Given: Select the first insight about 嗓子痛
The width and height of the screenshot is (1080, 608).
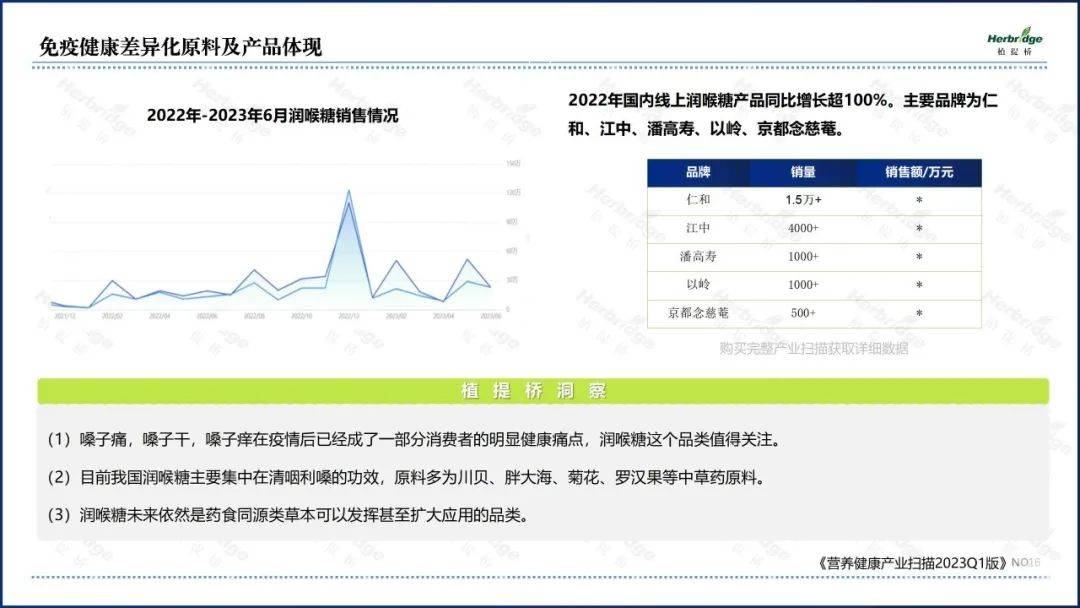Looking at the screenshot, I should (411, 440).
